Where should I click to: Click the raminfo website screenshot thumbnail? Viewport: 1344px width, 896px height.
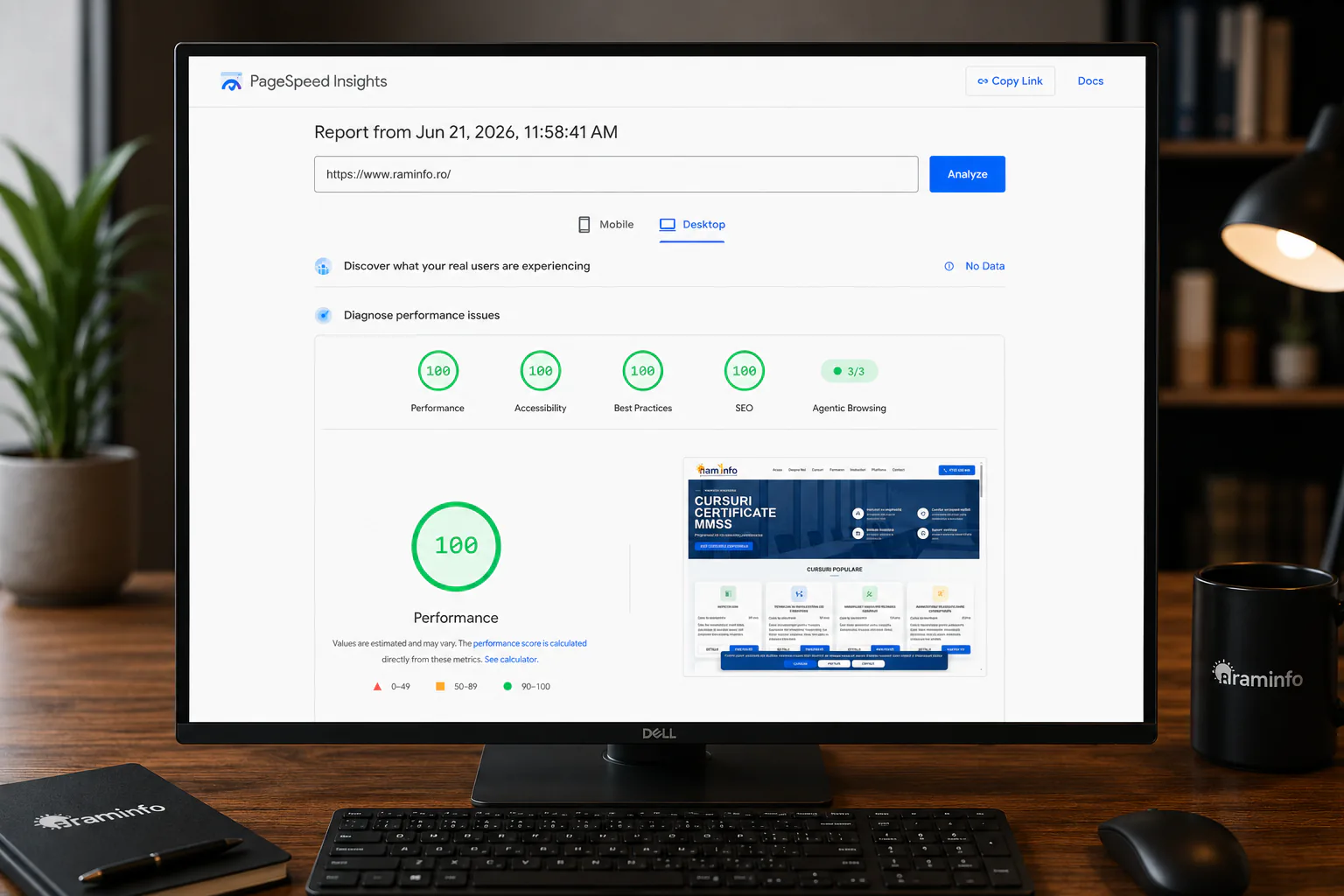pos(835,567)
